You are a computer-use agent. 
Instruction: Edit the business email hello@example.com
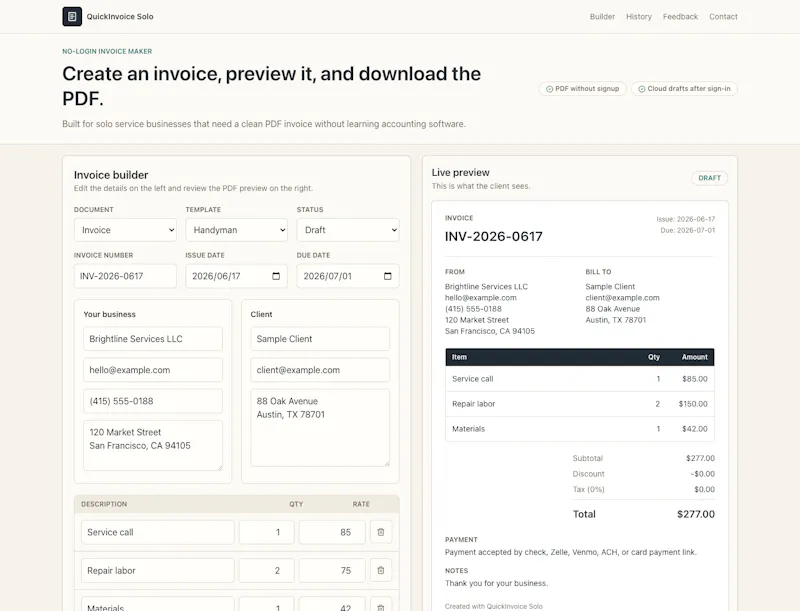[153, 370]
